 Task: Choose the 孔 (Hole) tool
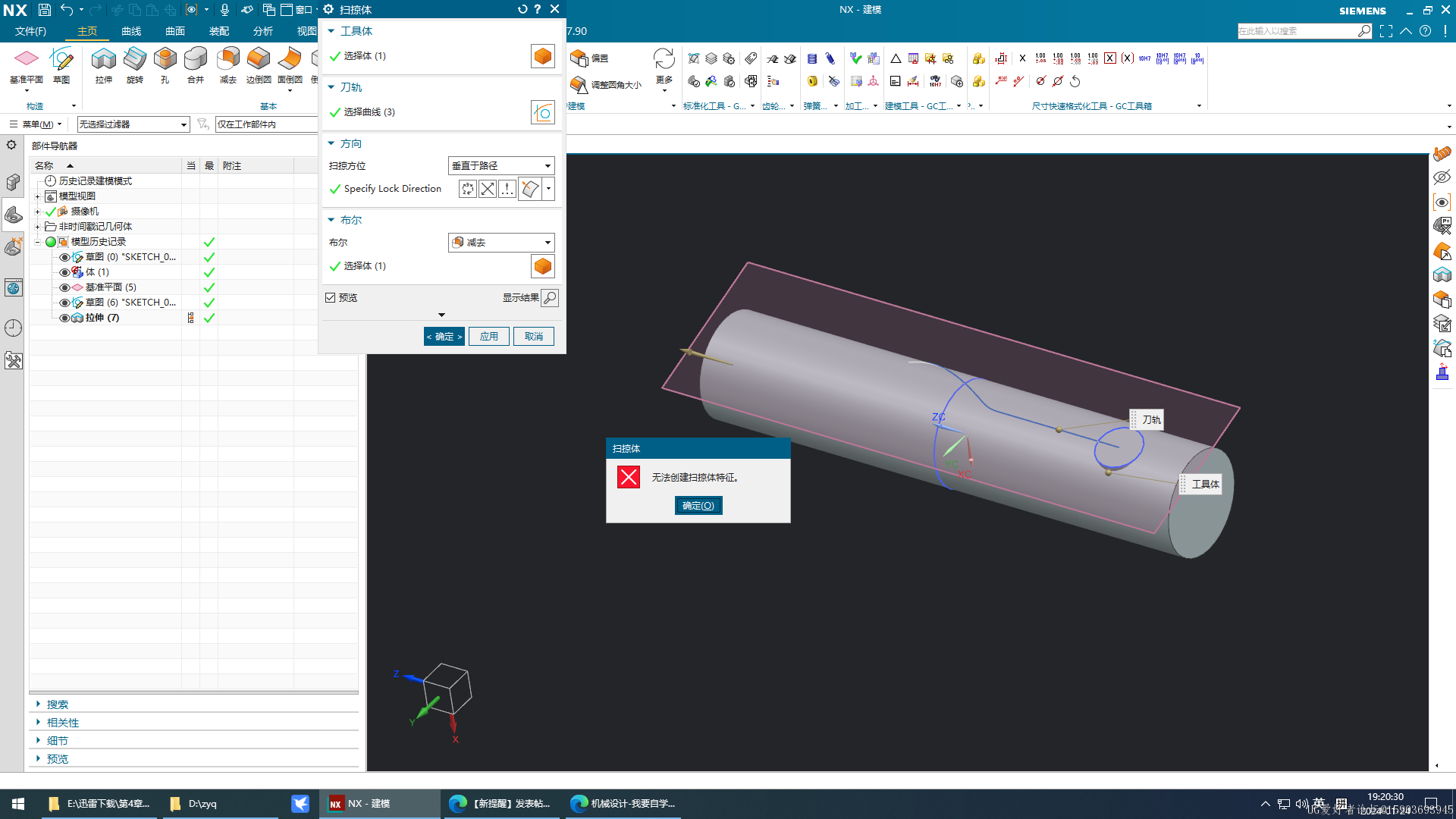coord(165,59)
